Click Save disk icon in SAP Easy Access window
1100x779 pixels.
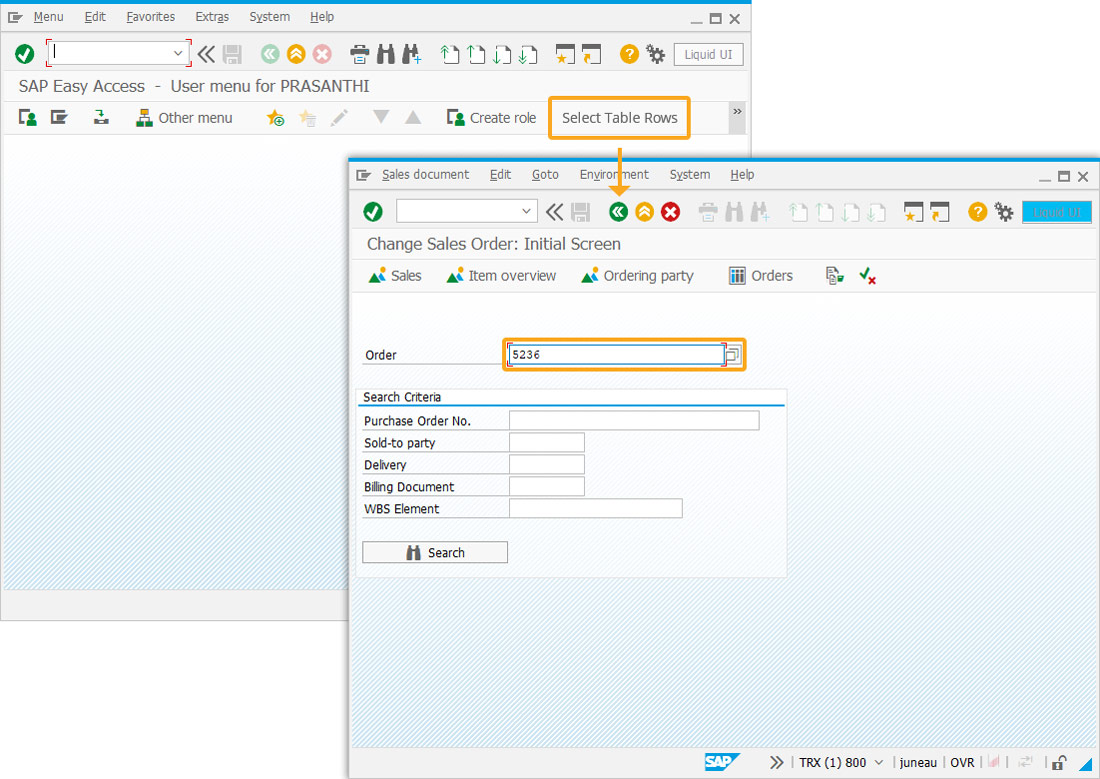(232, 54)
